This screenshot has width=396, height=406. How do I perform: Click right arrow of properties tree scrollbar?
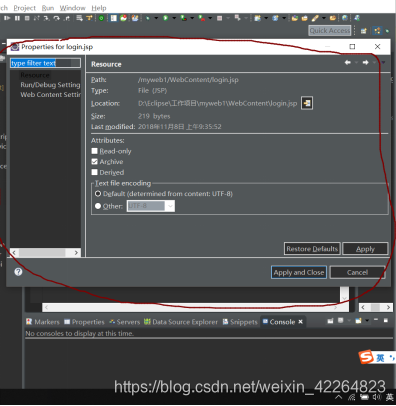click(x=76, y=253)
